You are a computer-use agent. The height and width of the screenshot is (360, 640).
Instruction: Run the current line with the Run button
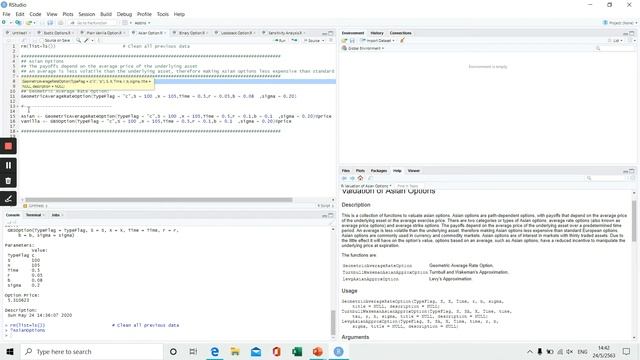pos(280,40)
